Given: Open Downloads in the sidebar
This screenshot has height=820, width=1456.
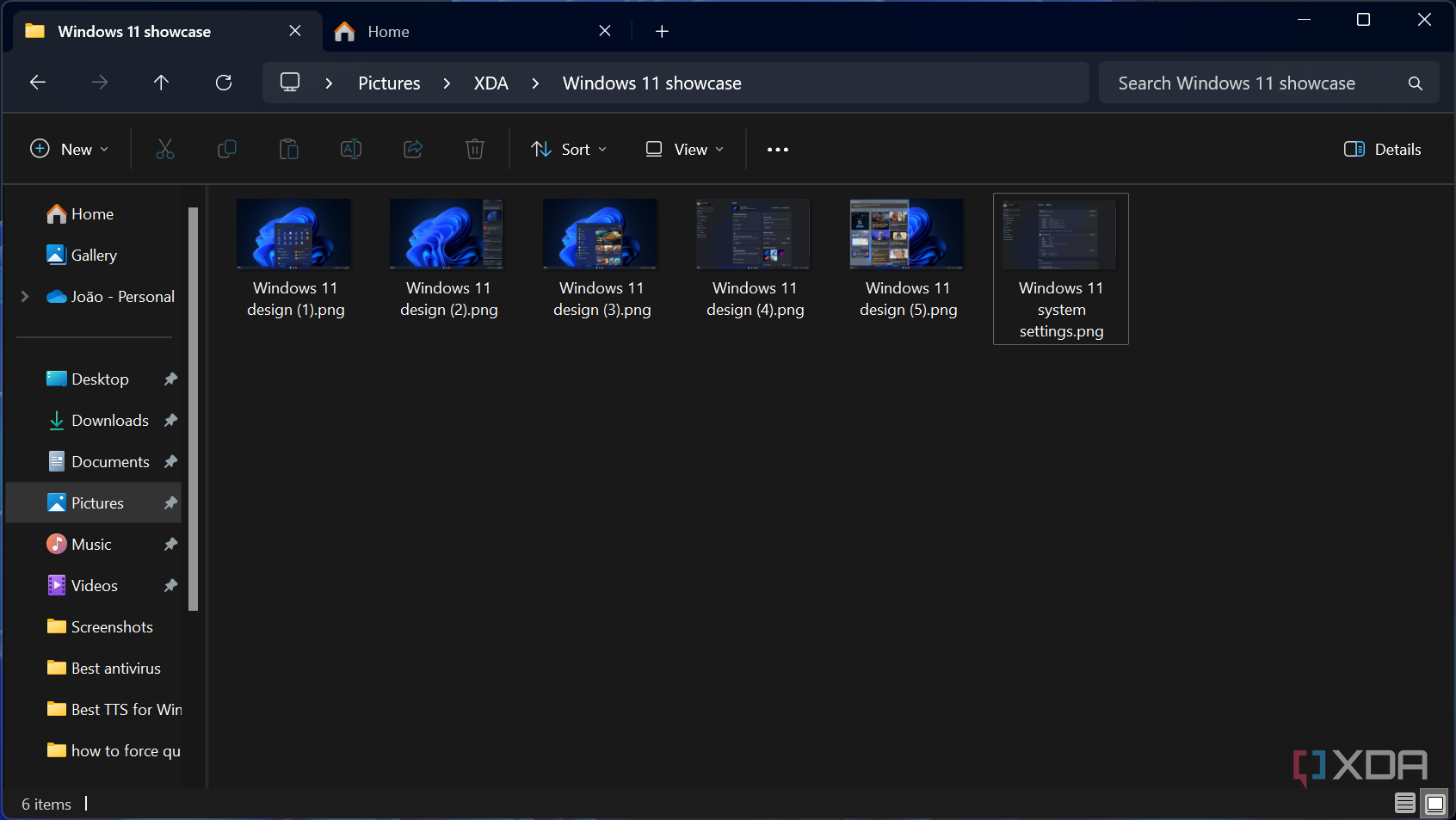Looking at the screenshot, I should [110, 421].
